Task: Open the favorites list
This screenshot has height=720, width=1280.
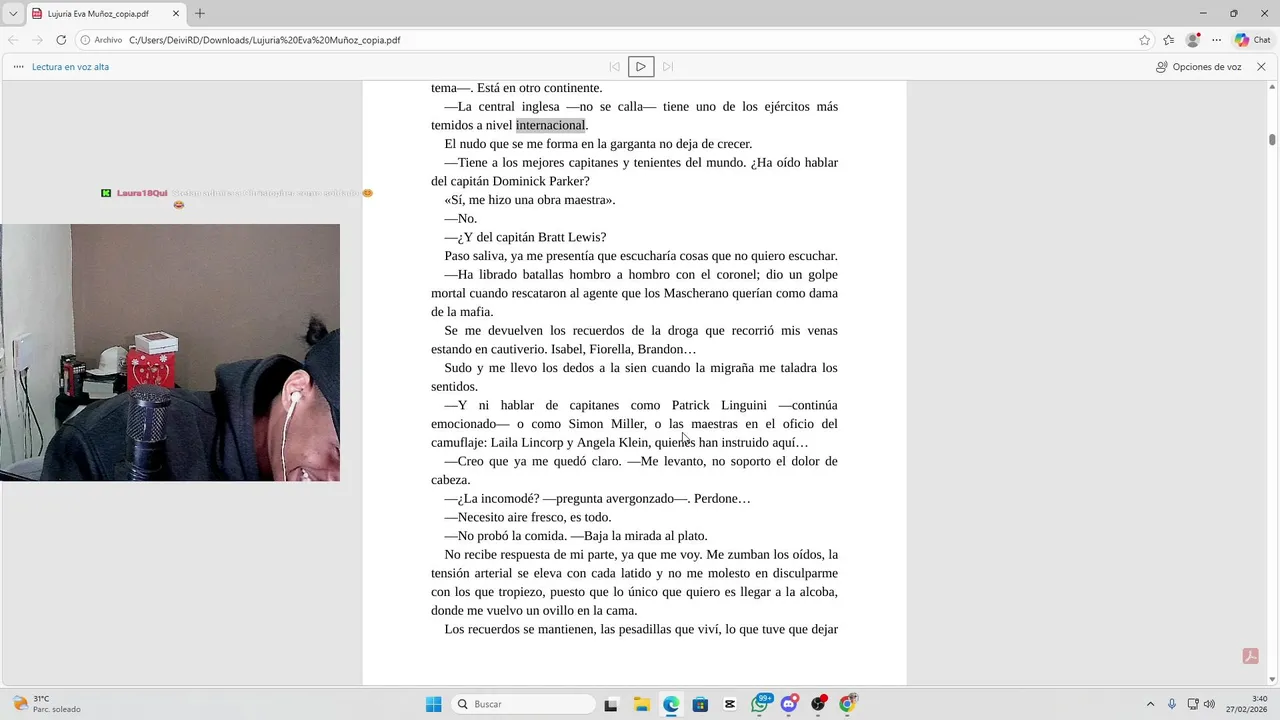Action: pos(1169,40)
